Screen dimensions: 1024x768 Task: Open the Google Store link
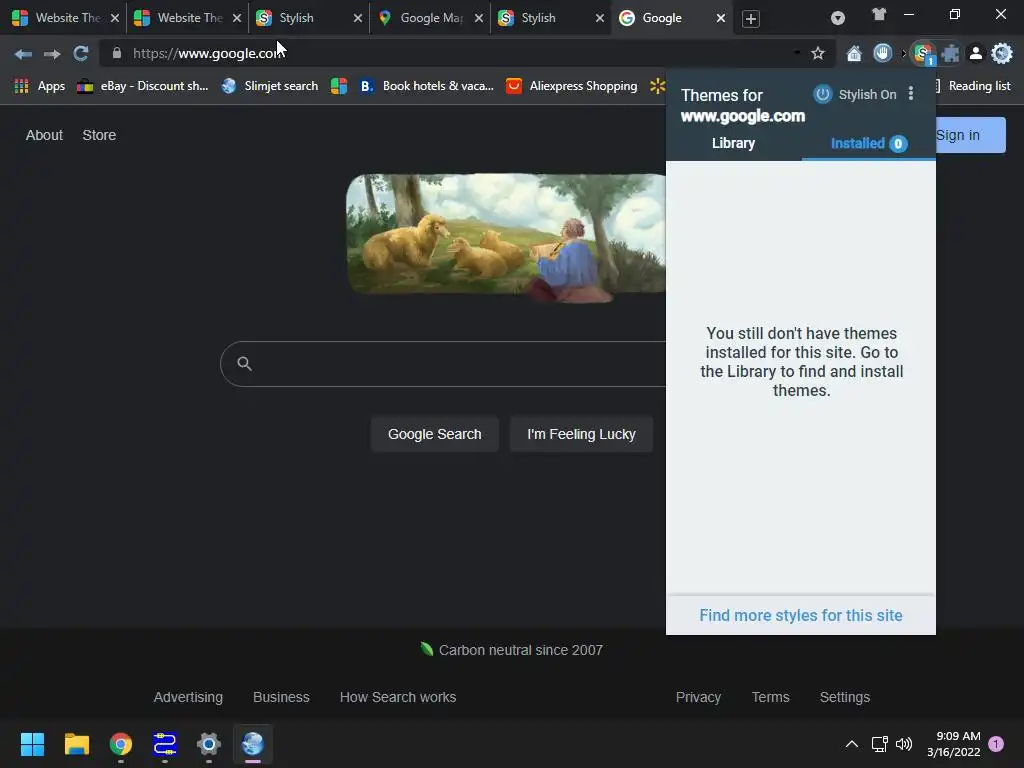tap(99, 135)
